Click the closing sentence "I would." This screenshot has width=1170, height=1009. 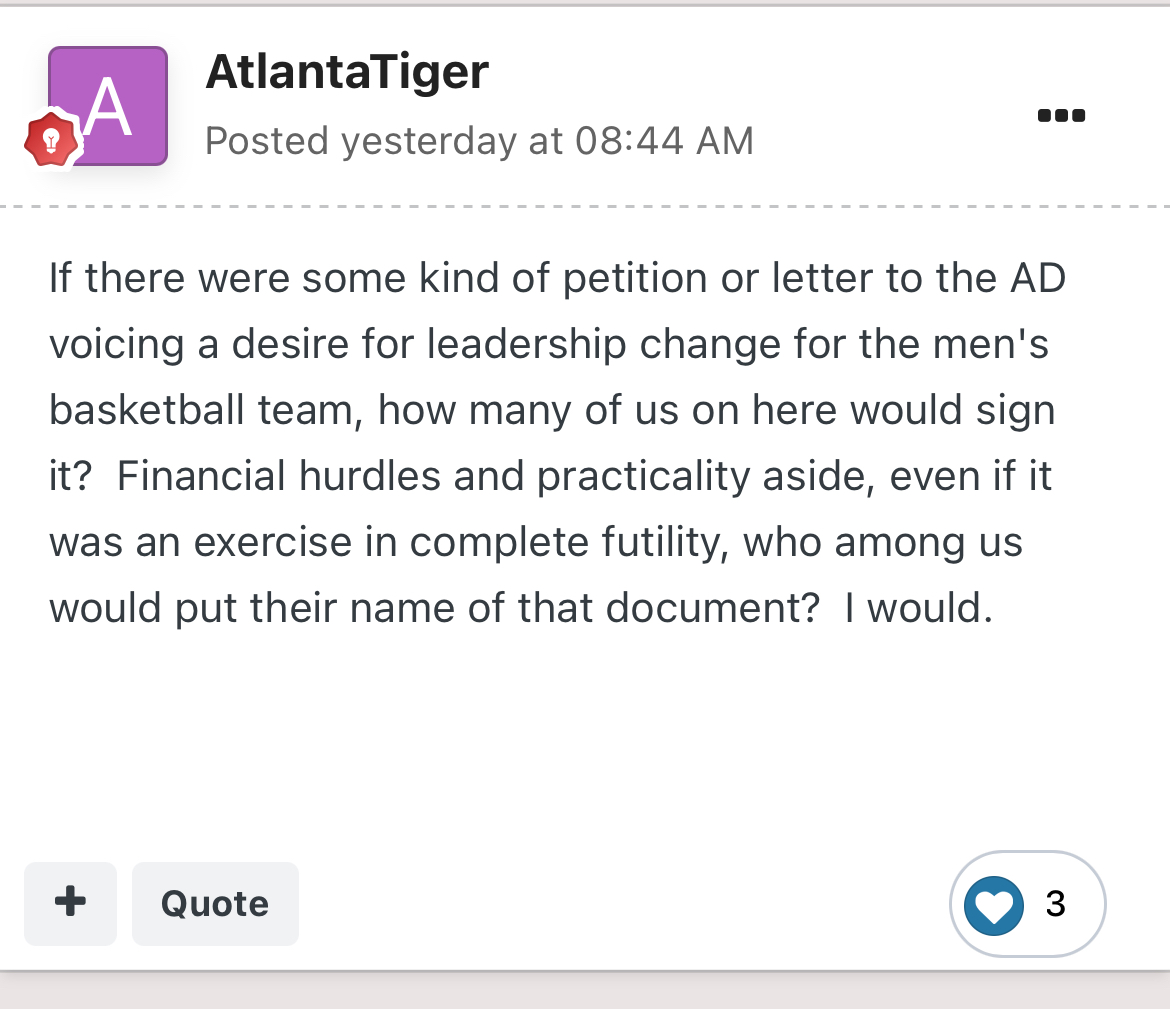(x=918, y=608)
